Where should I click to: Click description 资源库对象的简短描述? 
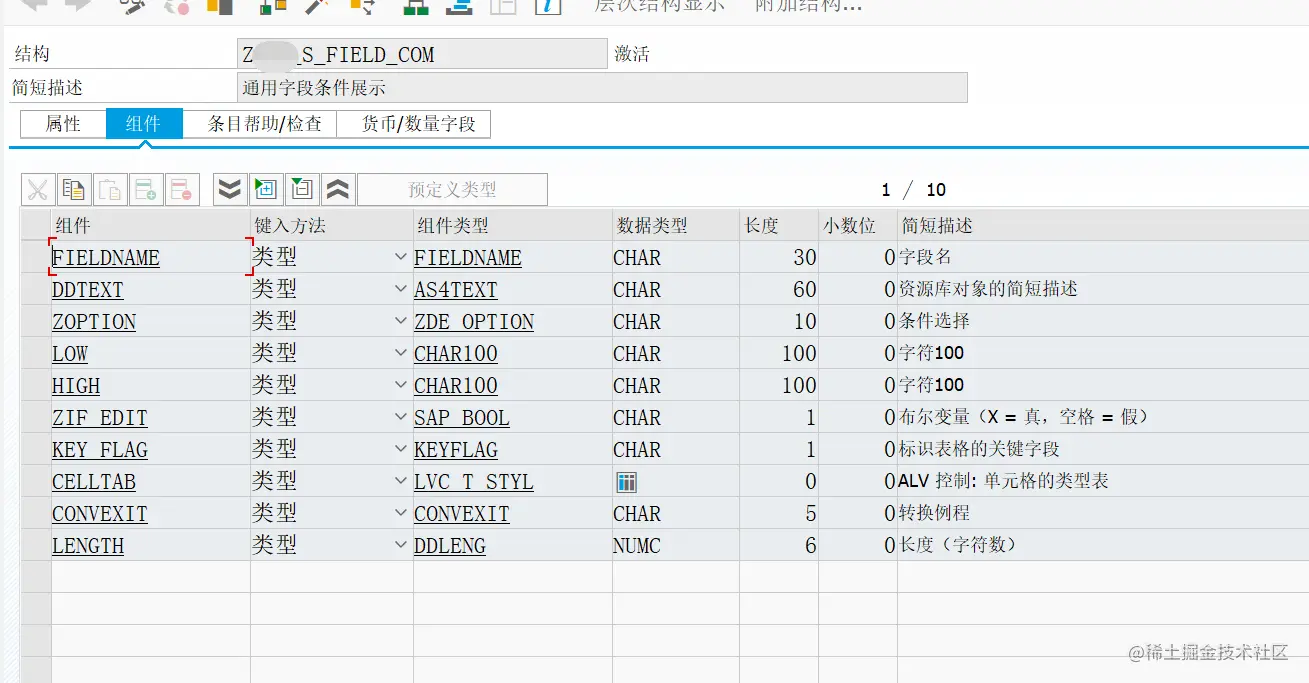[x=988, y=289]
